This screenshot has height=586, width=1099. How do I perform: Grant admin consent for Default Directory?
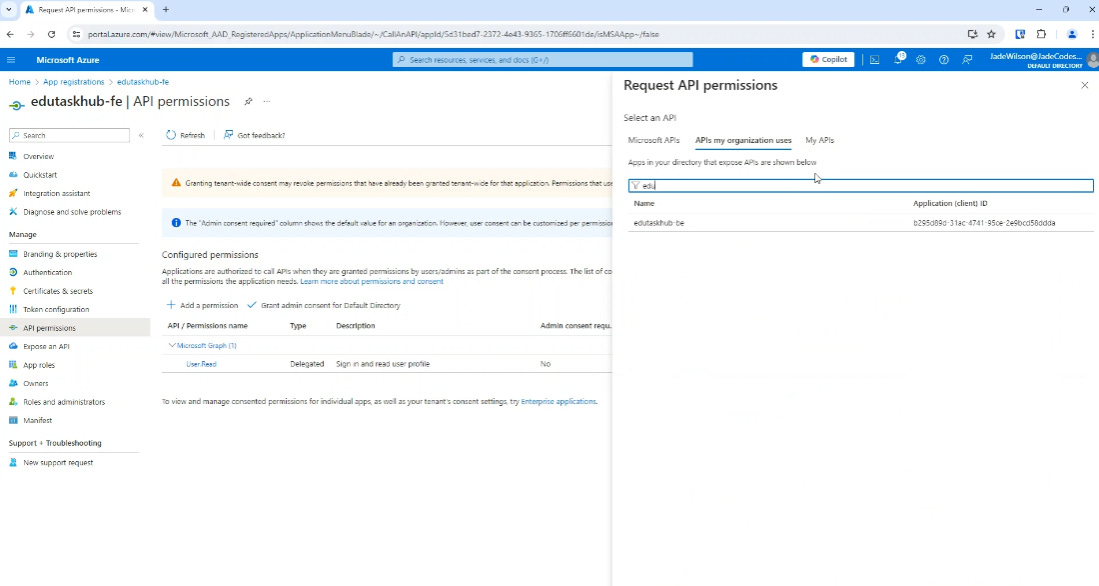pos(324,306)
